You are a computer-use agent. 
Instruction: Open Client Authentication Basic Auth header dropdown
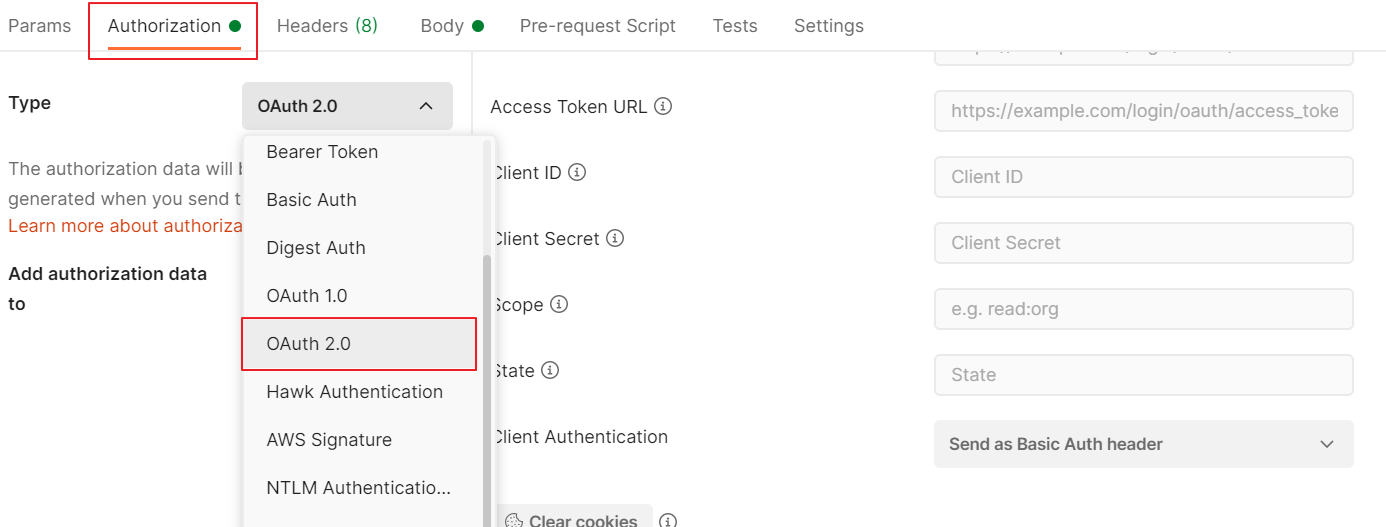coord(1143,444)
